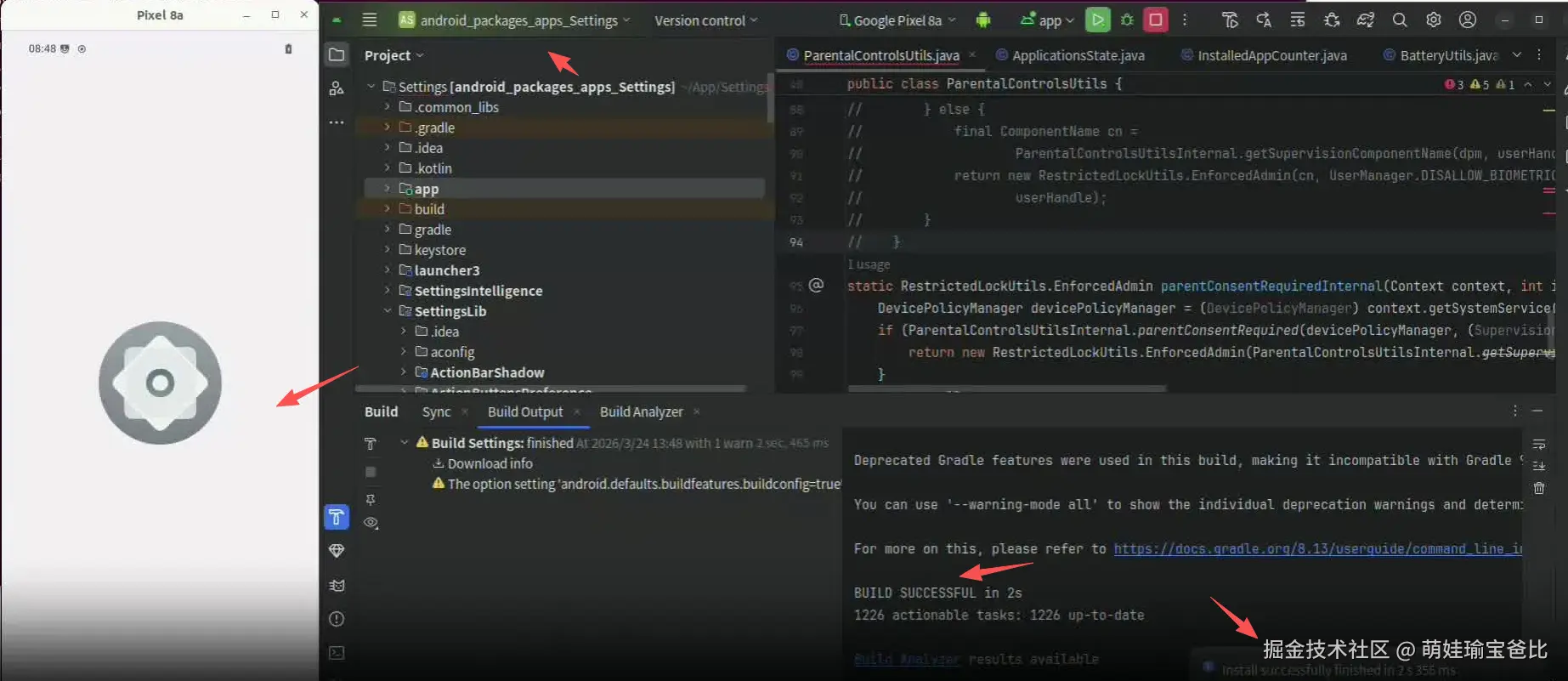
Task: Close the Build Output tab
Action: [577, 411]
